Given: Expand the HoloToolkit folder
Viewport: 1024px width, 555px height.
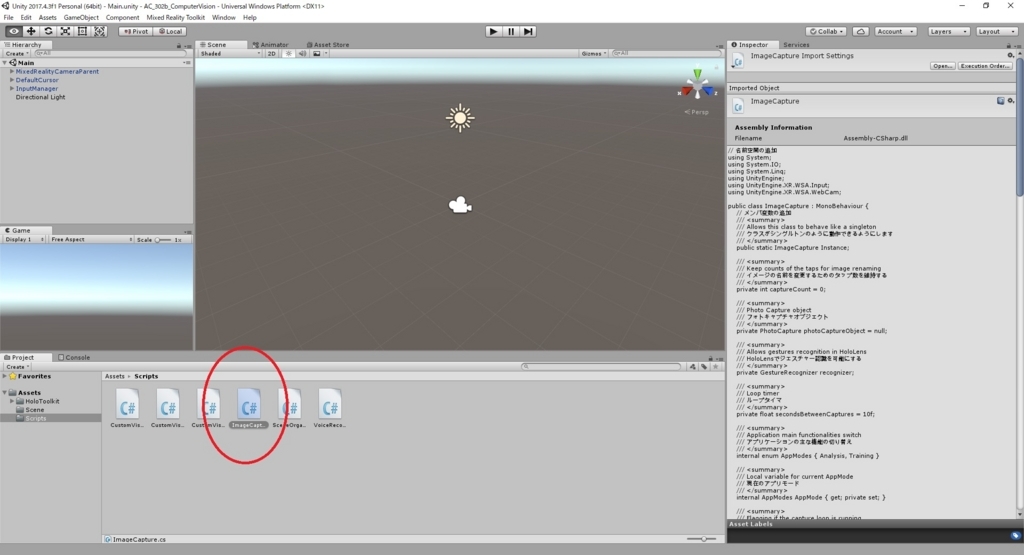Looking at the screenshot, I should coord(12,402).
